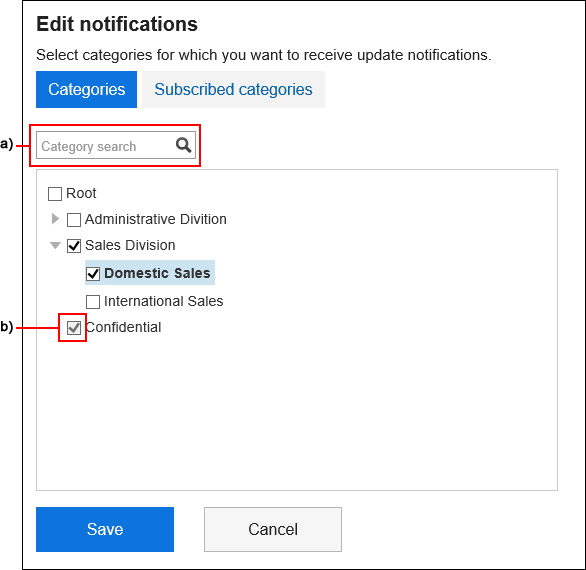Switch to the Categories tab
The height and width of the screenshot is (570, 586).
click(x=86, y=89)
